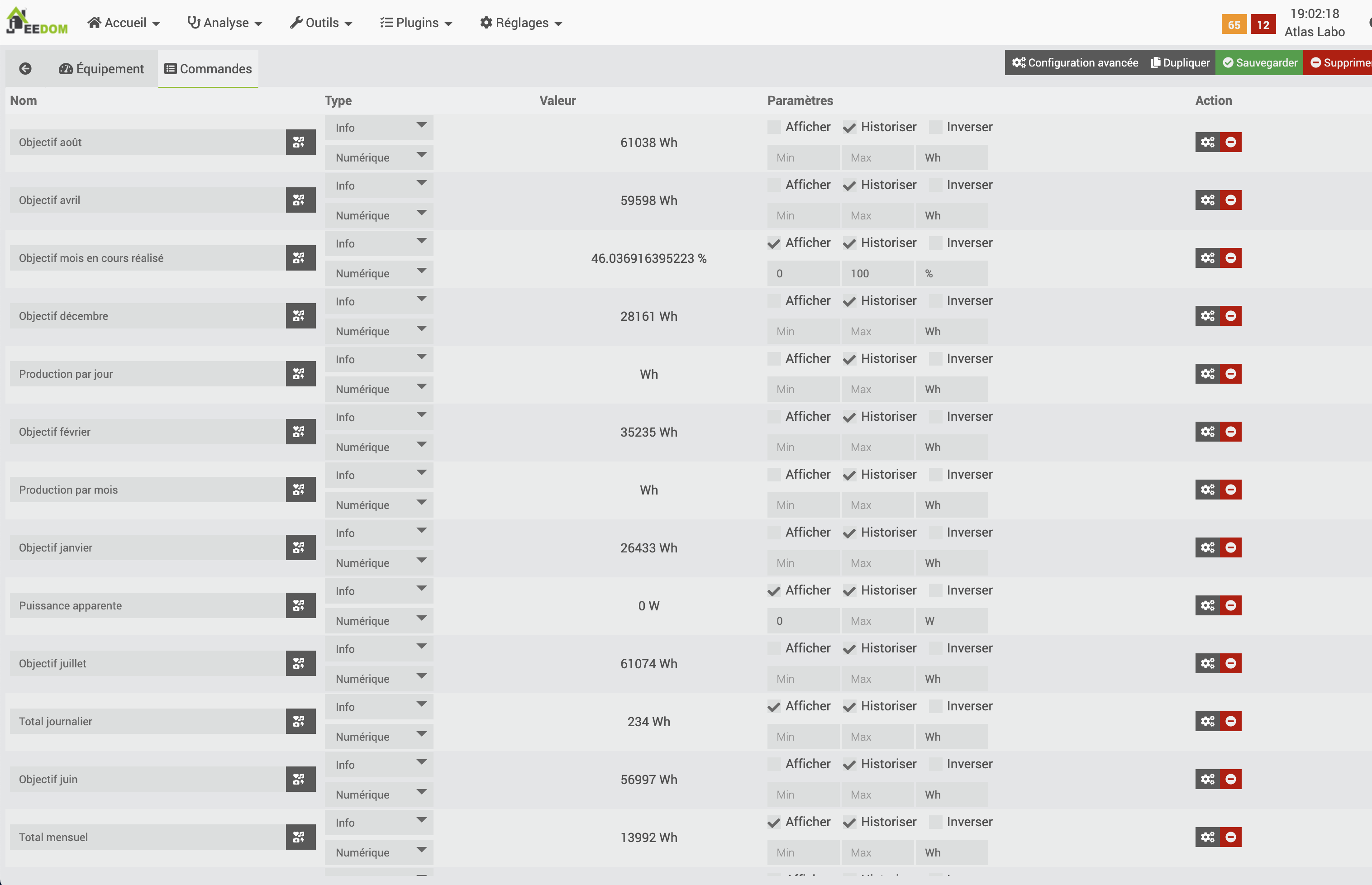The height and width of the screenshot is (885, 1372).
Task: Open Info type dropdown for Objectif avril
Action: pos(379,186)
